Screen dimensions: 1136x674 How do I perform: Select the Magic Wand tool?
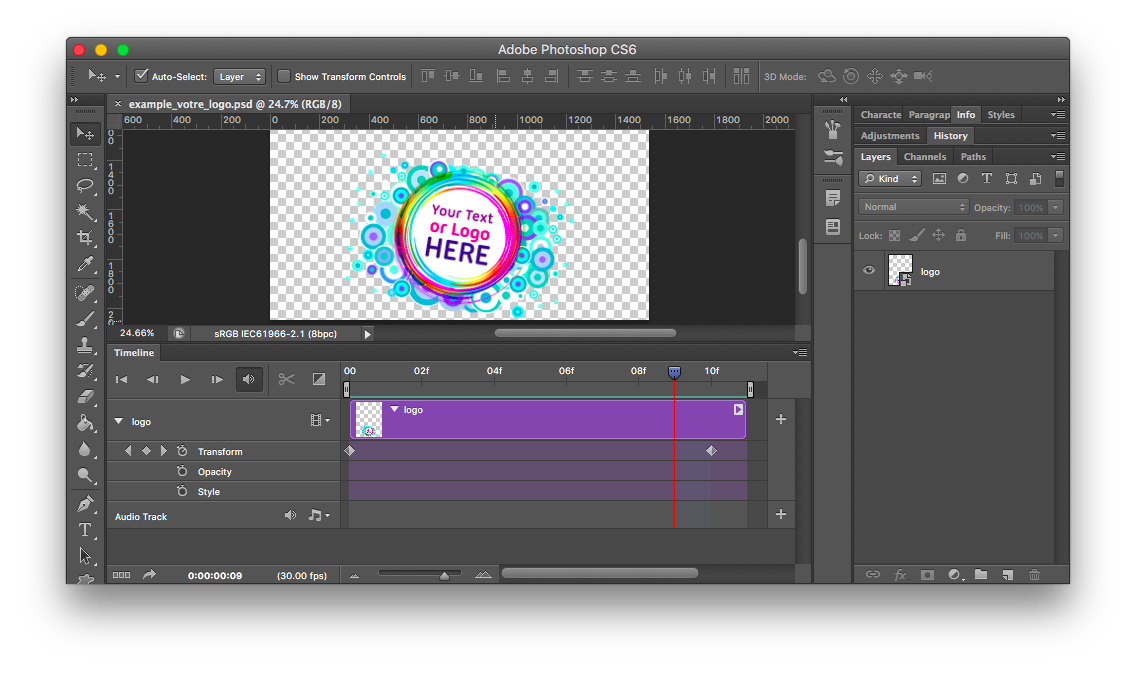[85, 212]
